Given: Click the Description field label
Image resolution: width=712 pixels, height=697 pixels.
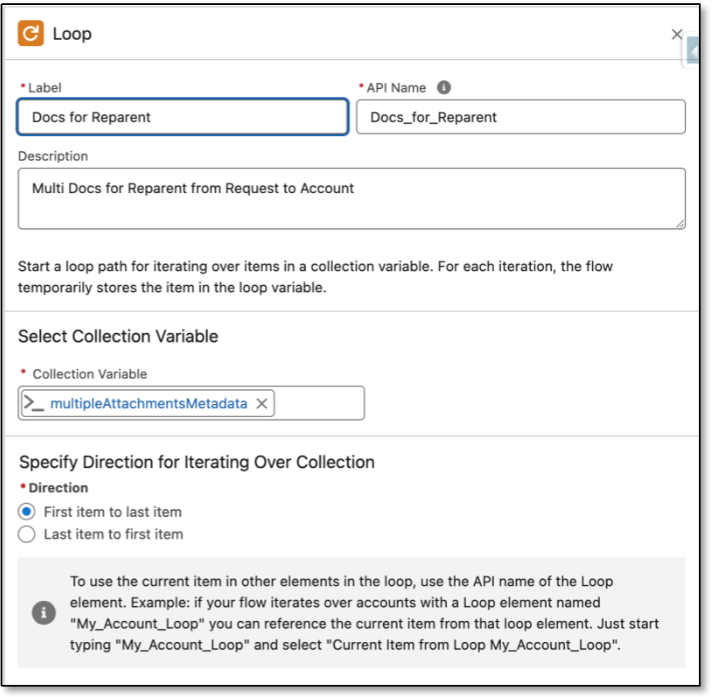Looking at the screenshot, I should (53, 156).
